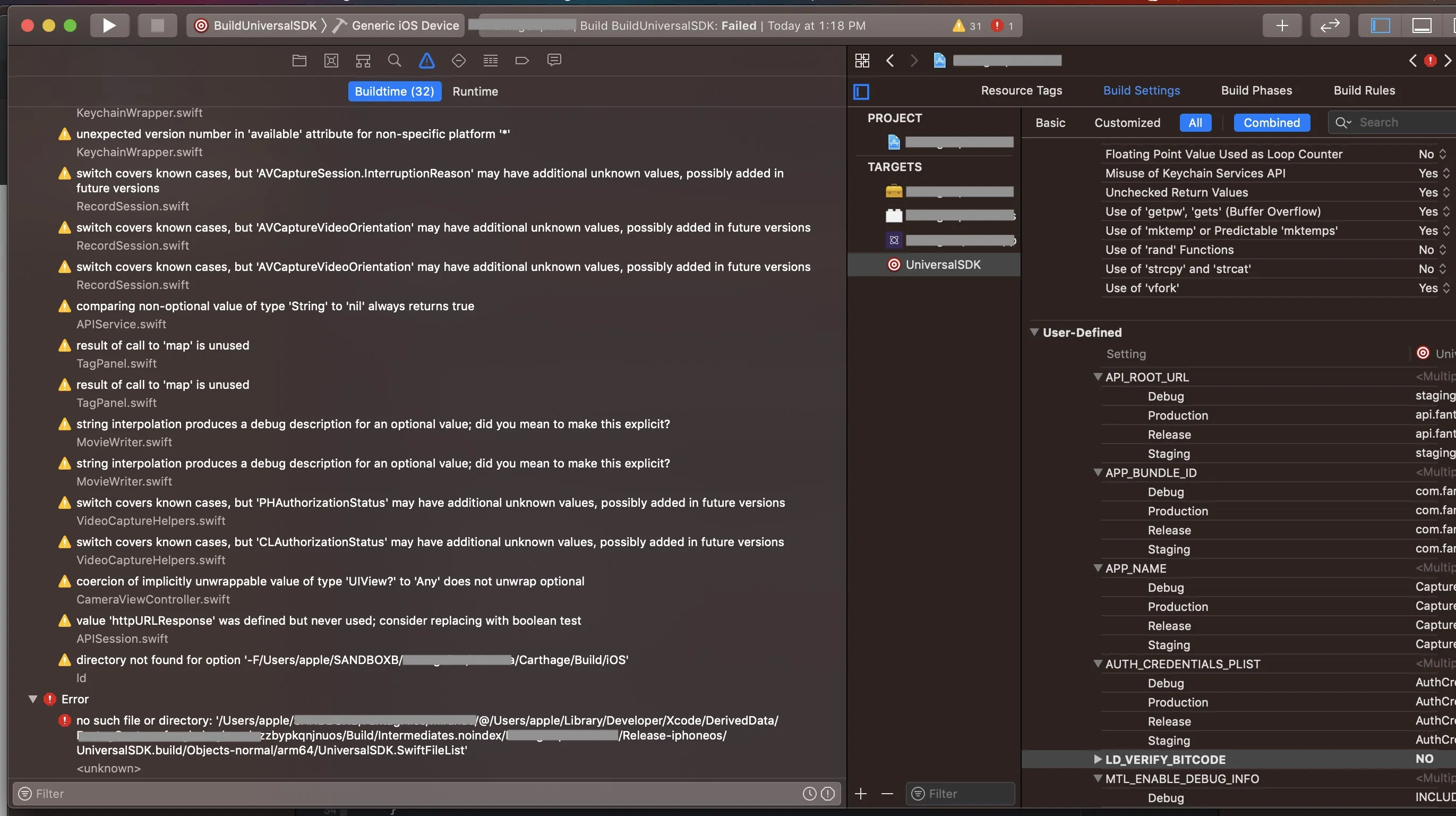Expand the LD_VERIFY_BITCODE setting
This screenshot has width=1456, height=816.
click(x=1098, y=759)
